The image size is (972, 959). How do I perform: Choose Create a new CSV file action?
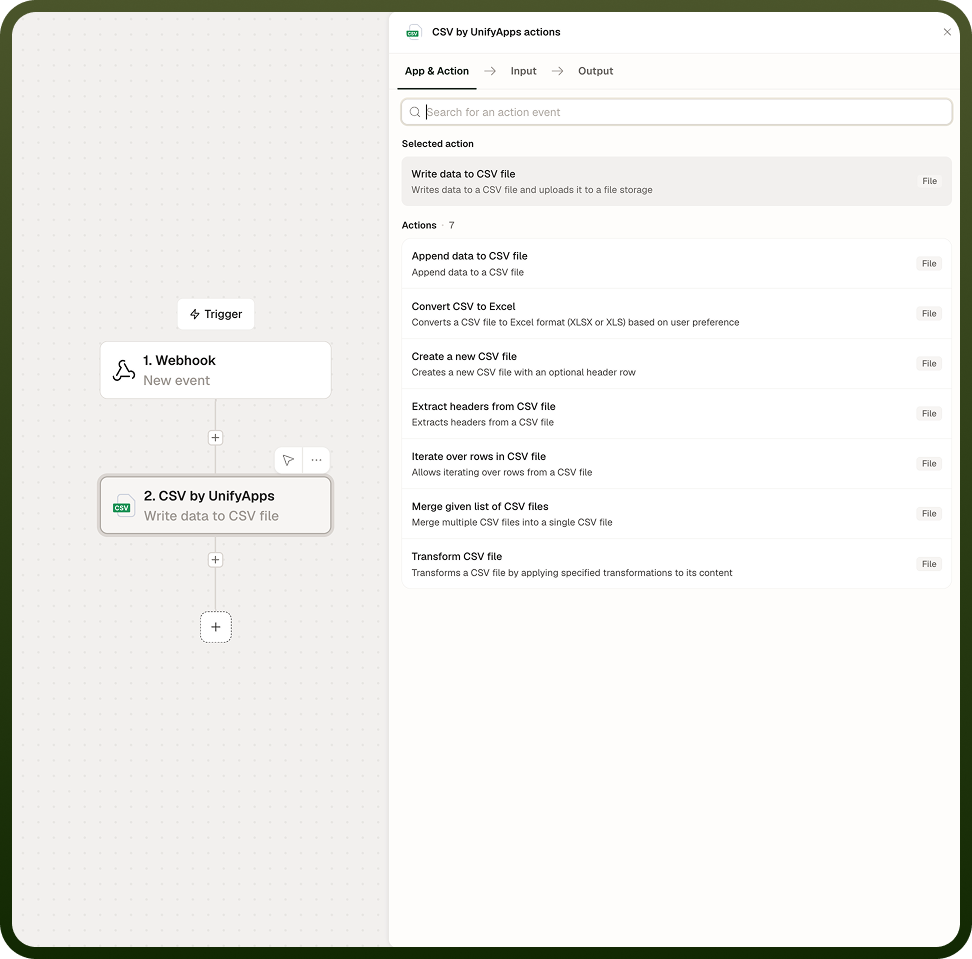pyautogui.click(x=676, y=364)
